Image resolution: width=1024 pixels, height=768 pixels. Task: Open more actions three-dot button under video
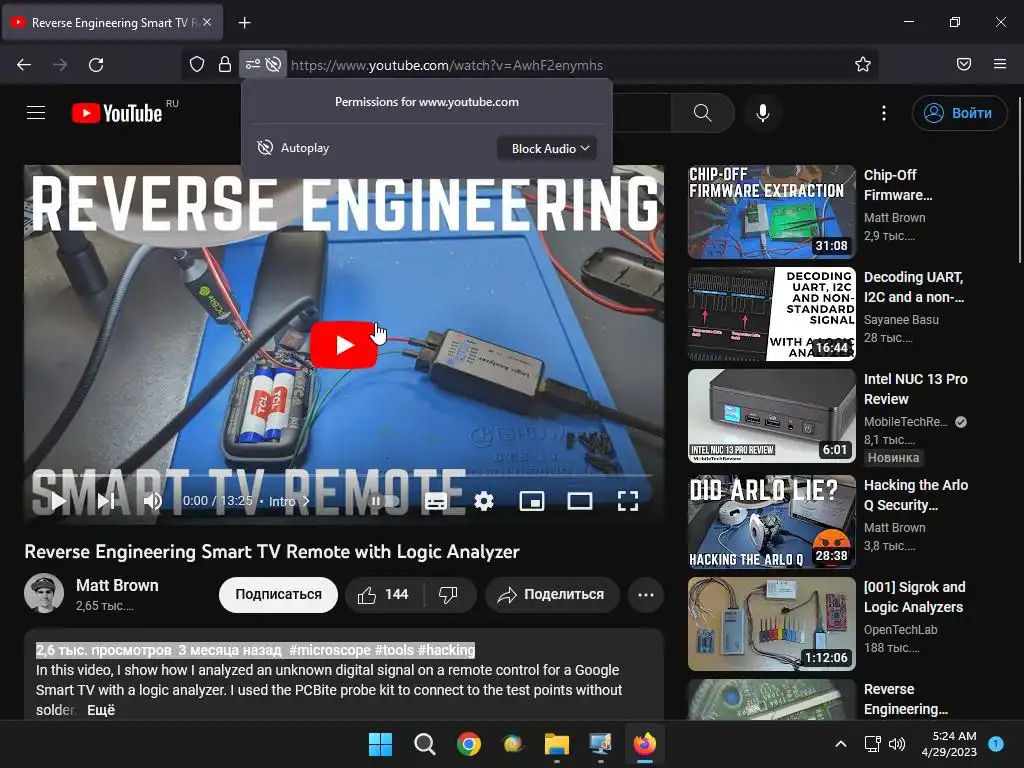(646, 594)
